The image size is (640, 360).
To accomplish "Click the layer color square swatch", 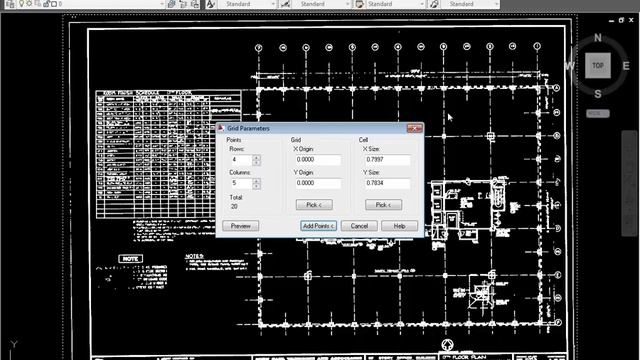I will 54,4.
